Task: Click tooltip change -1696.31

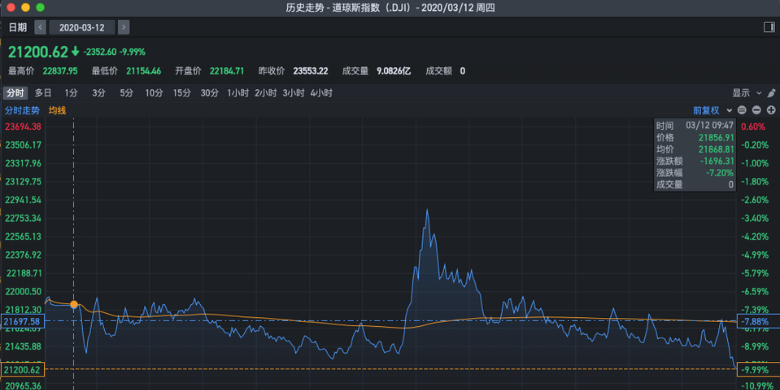Action: [718, 161]
